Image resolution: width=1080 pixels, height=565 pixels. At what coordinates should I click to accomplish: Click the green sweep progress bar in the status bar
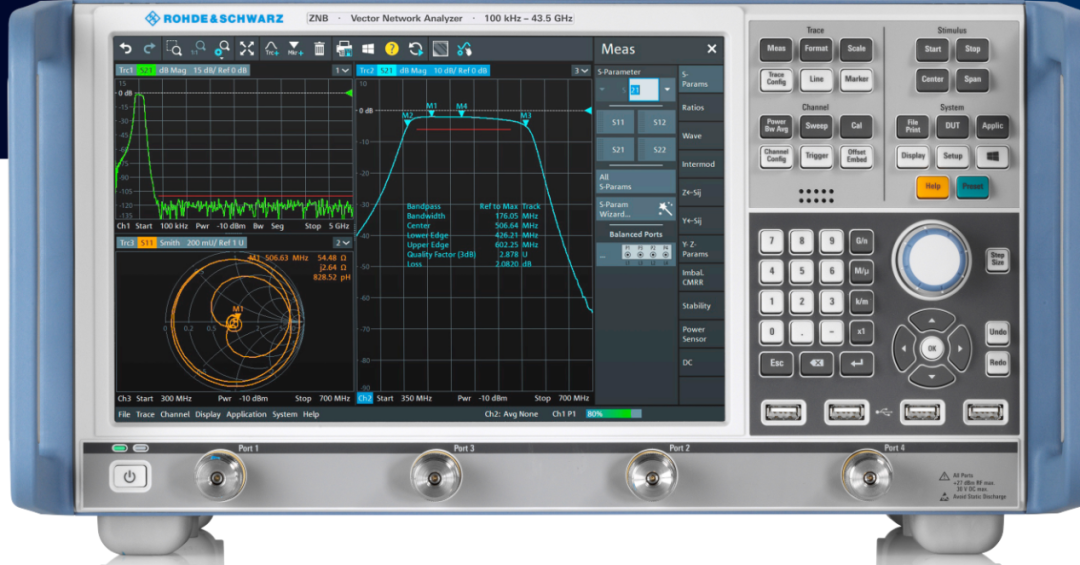(614, 414)
